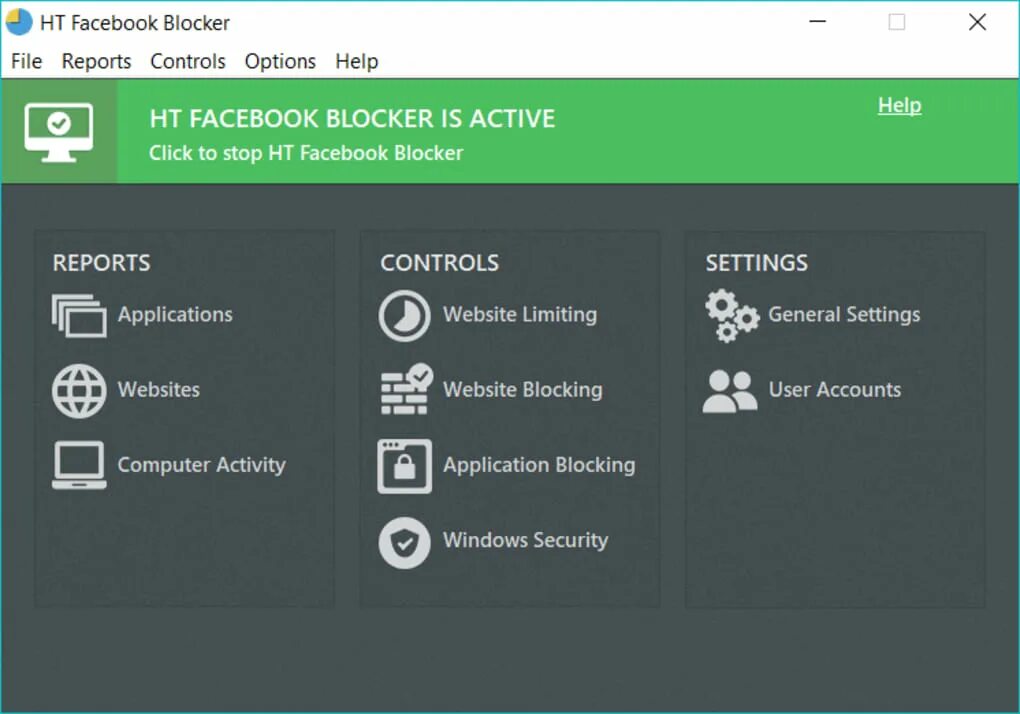The image size is (1020, 714).
Task: Click the REPORTS section heading
Action: (101, 263)
